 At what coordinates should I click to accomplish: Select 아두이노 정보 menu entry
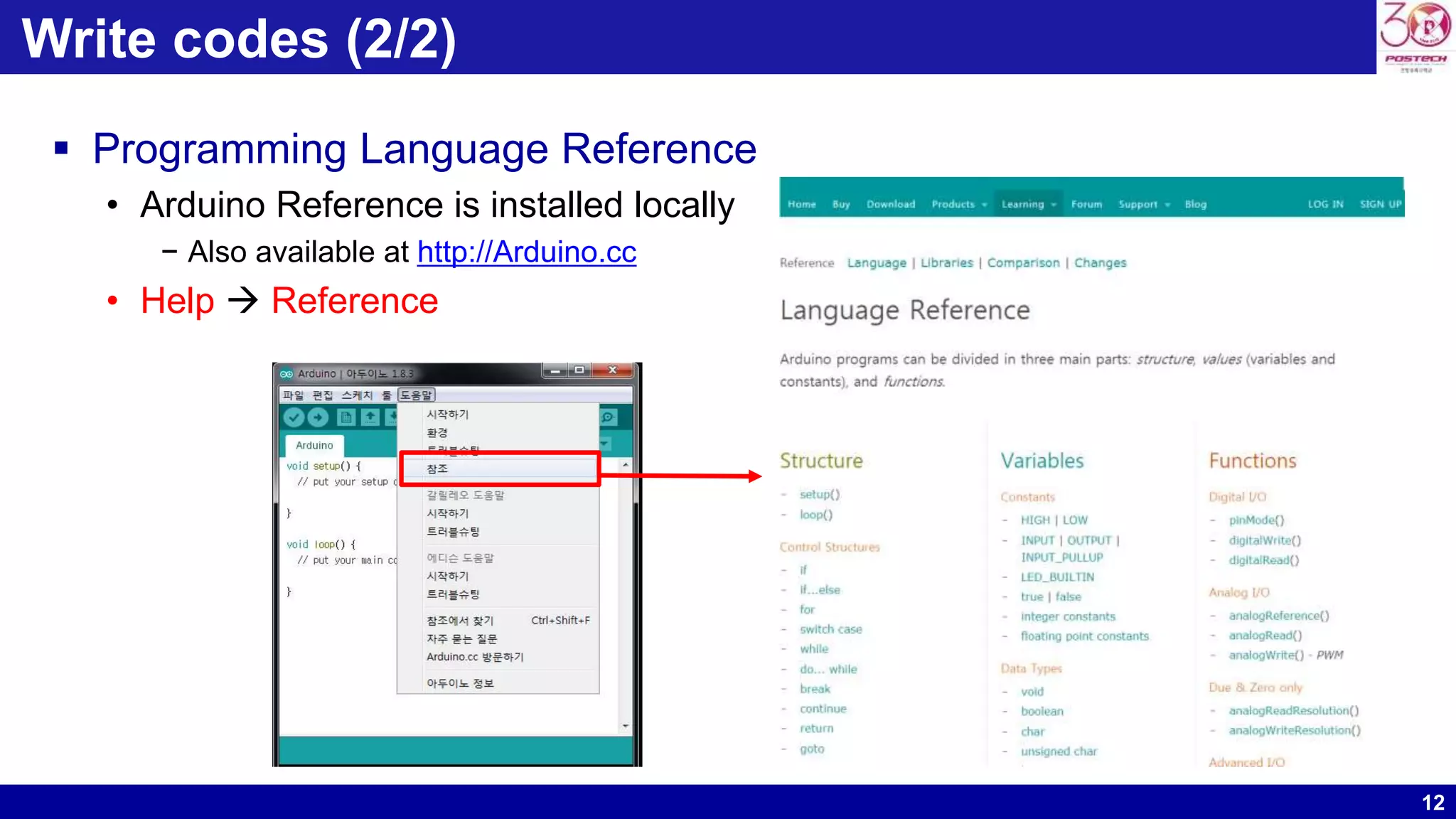click(460, 683)
